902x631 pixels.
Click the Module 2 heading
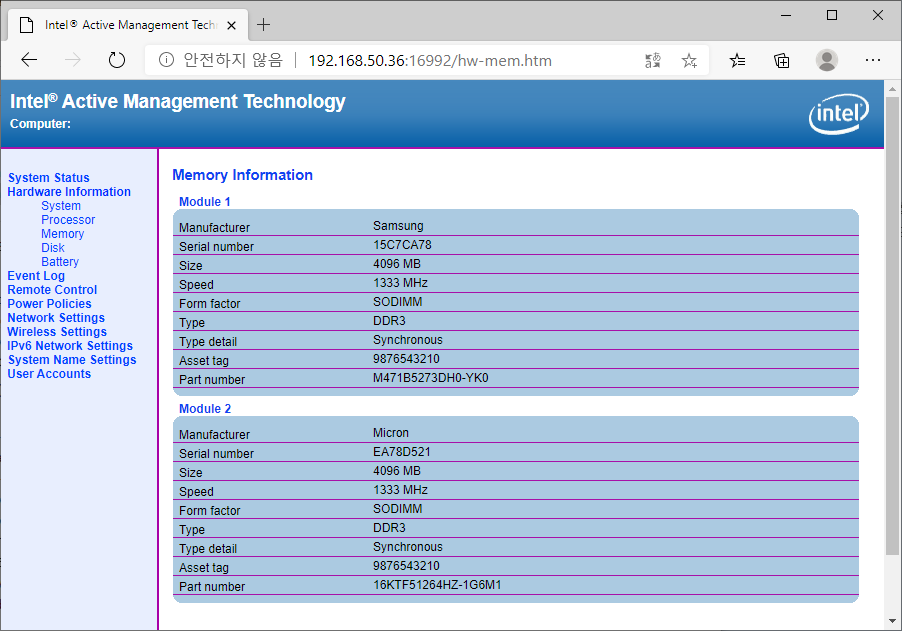(205, 409)
